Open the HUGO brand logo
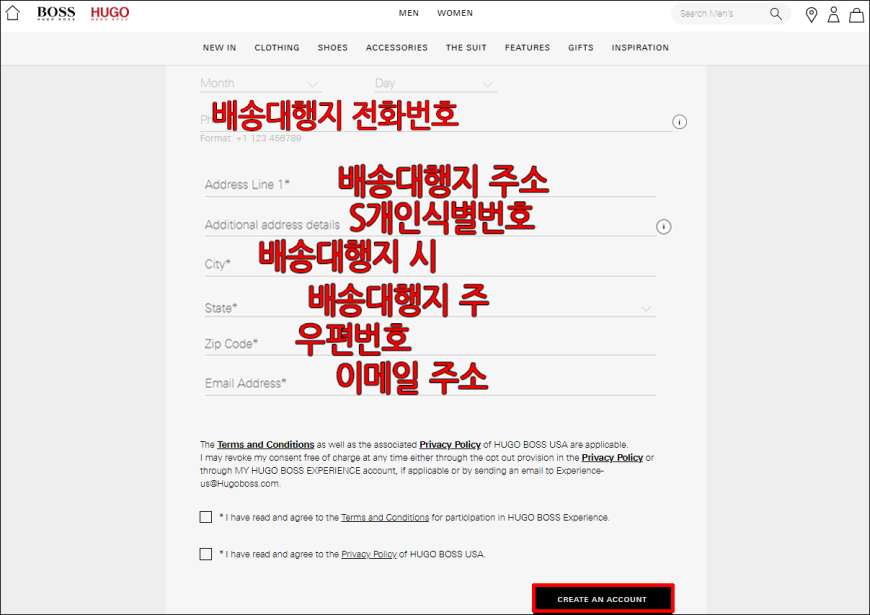 pyautogui.click(x=110, y=13)
